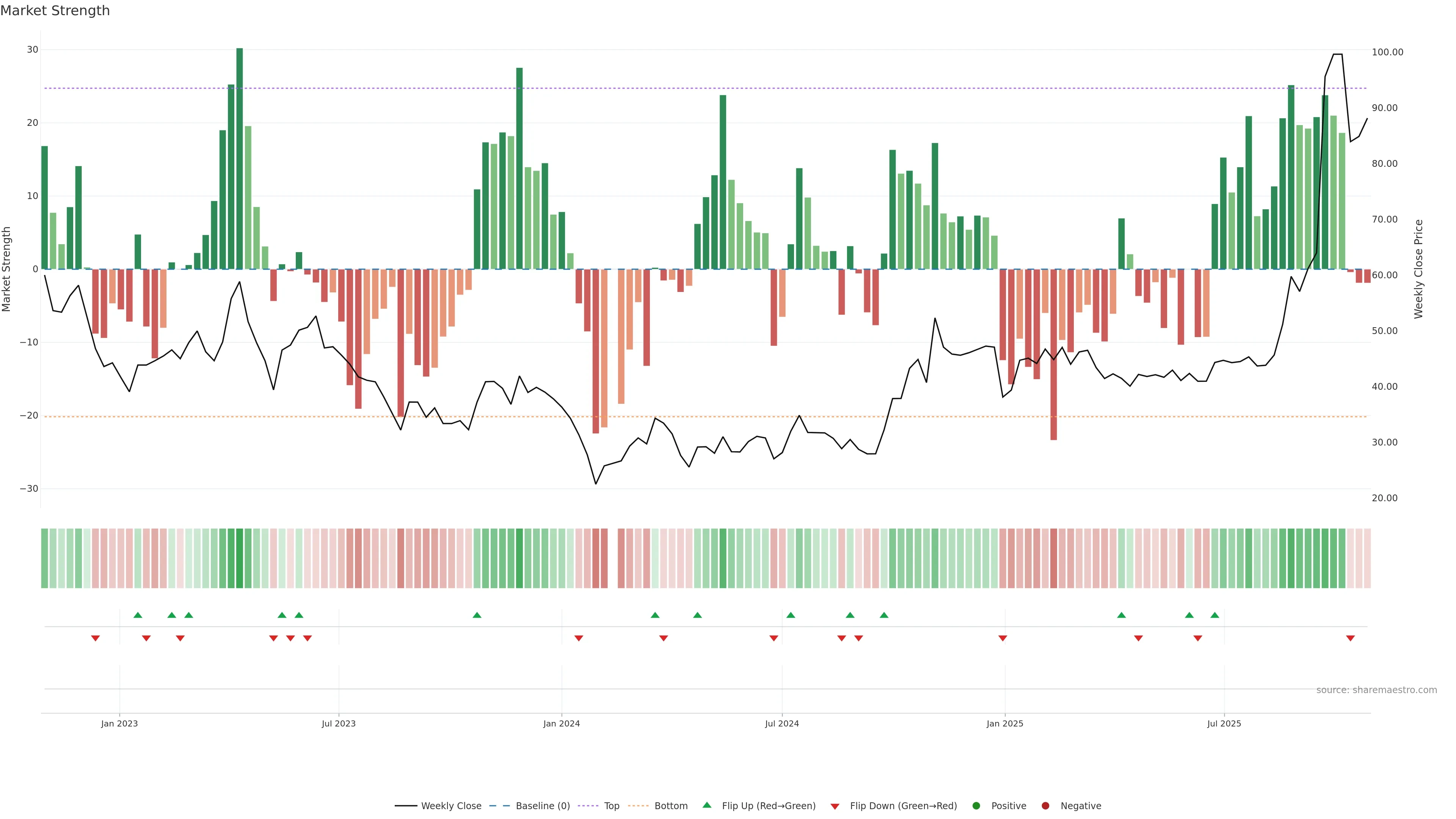
Task: Click the tallest green bar above 30
Action: click(x=240, y=158)
